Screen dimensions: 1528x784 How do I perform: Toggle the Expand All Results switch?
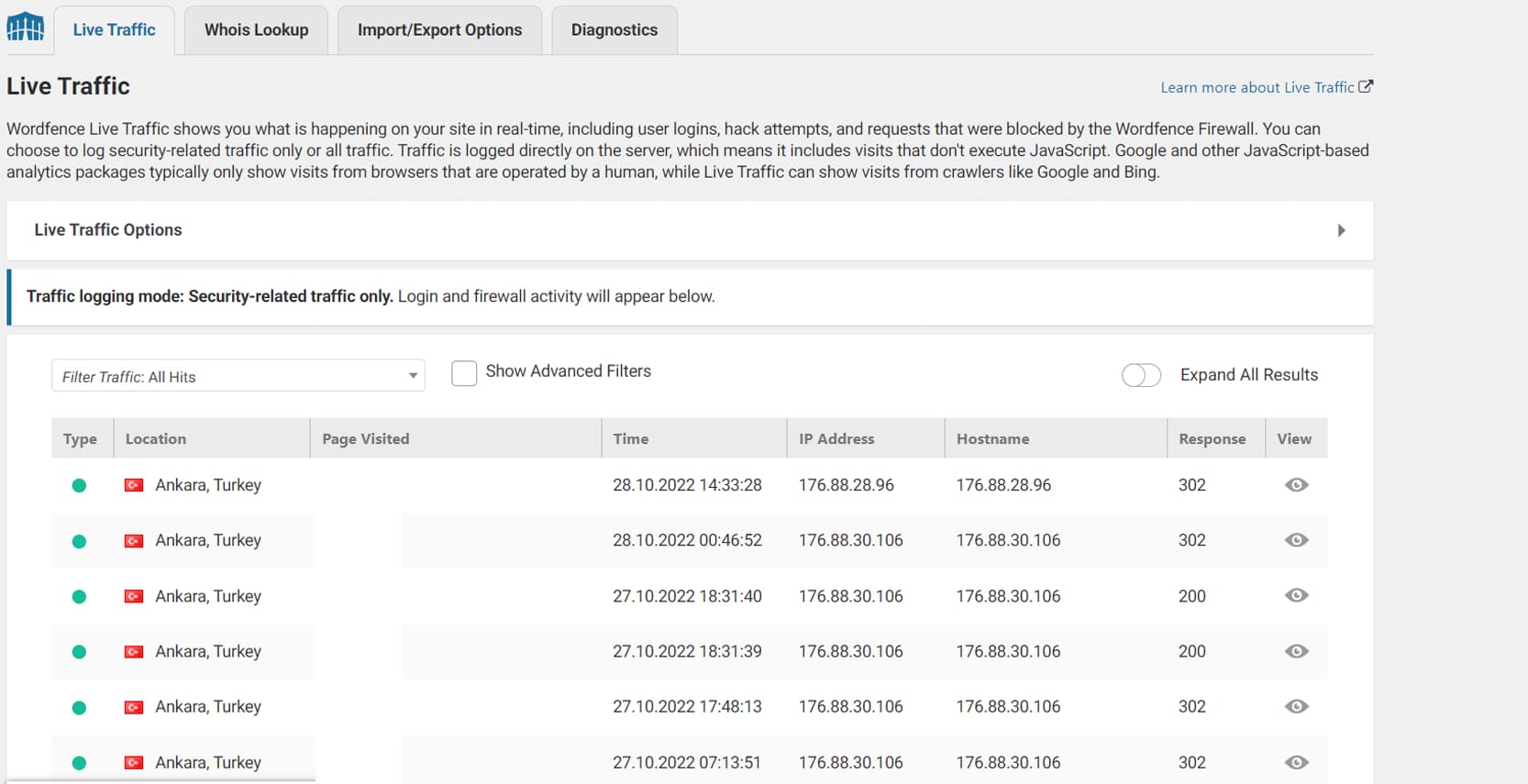tap(1141, 375)
